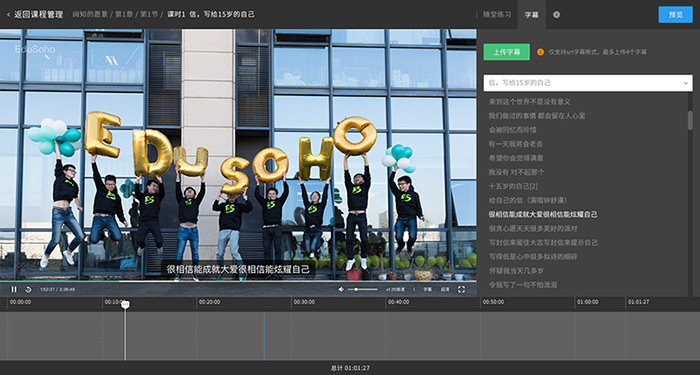700x375 pixels.
Task: Click the white timeline playhead handle
Action: (x=125, y=304)
